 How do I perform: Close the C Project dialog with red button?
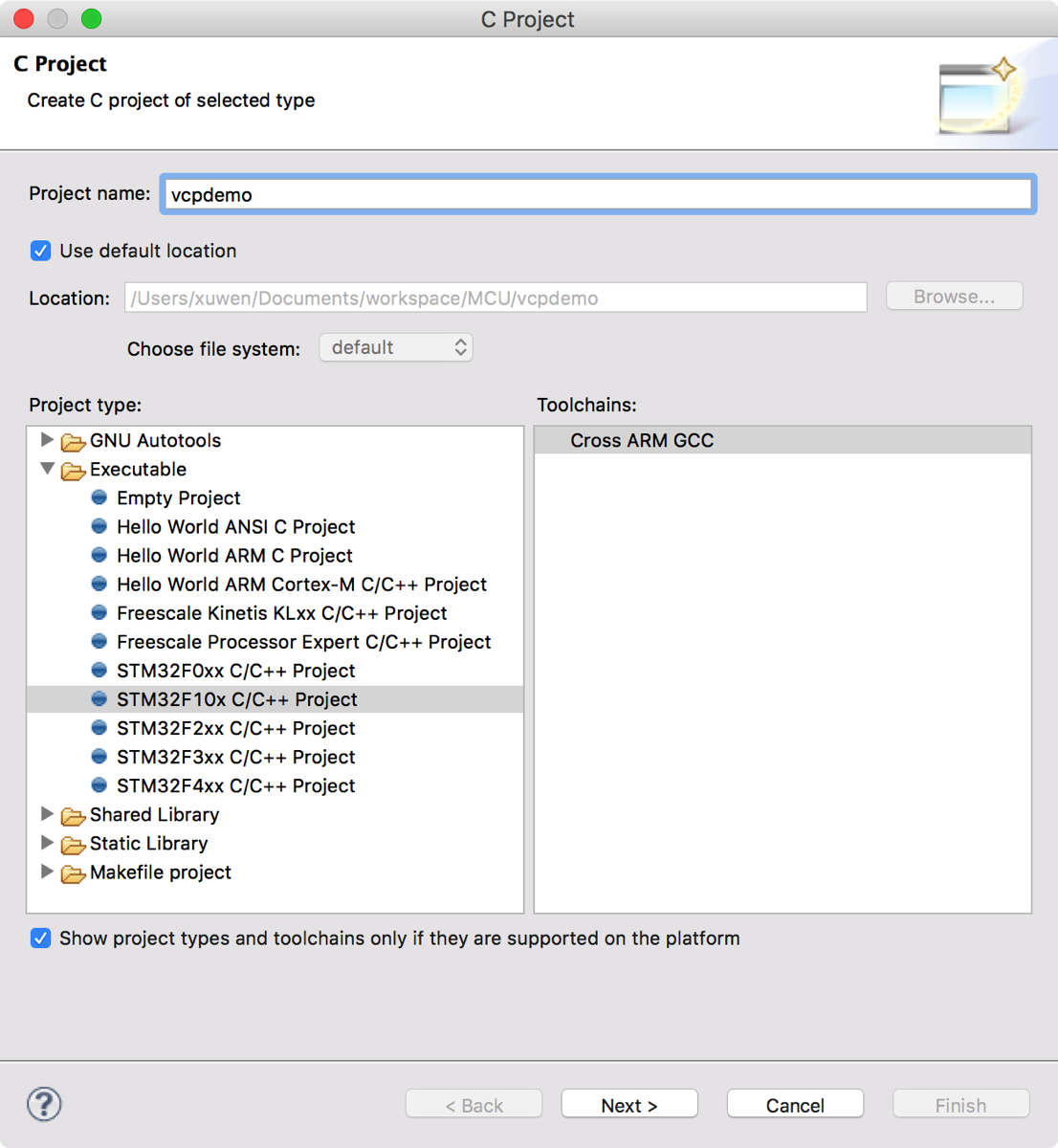point(24,18)
